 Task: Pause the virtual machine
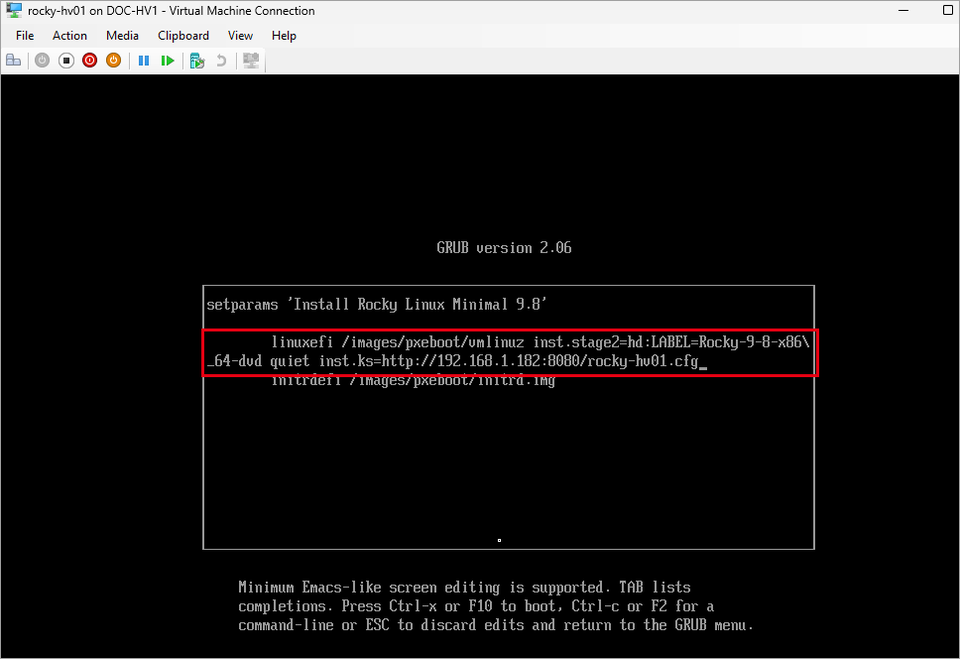[144, 60]
